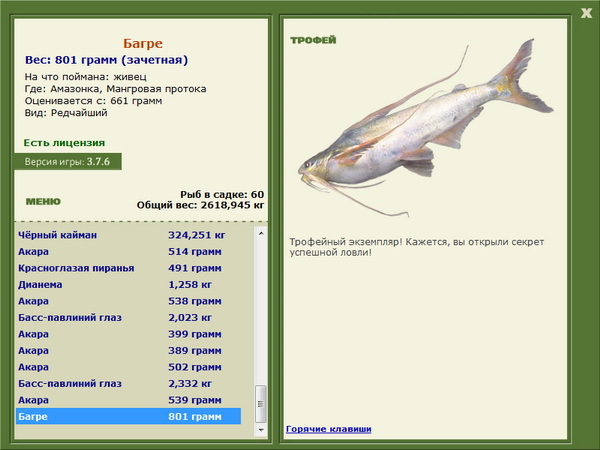Click the Трофейный экземпляр description text
Screen dimensions: 600x450
click(417, 247)
